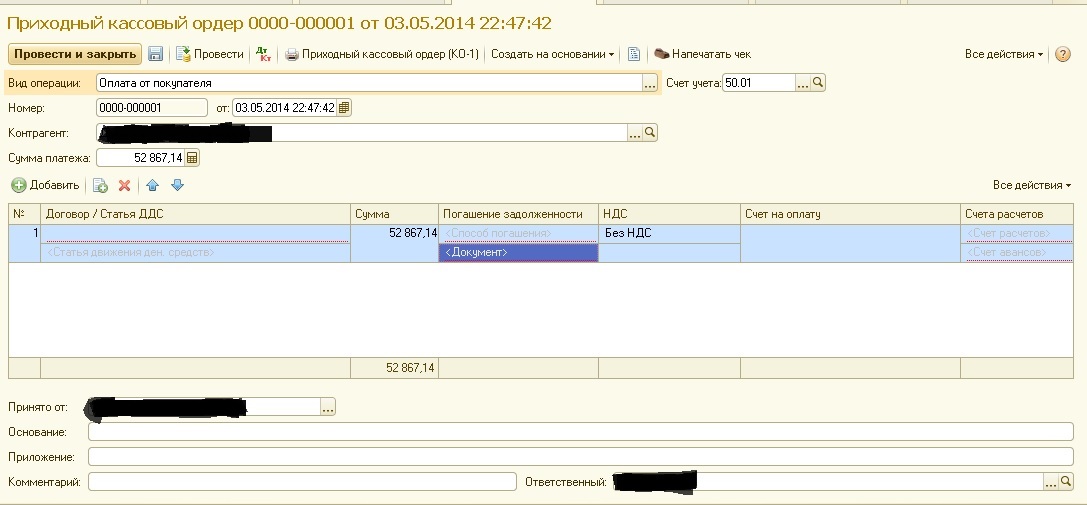Move row up with the blue arrow
Image resolution: width=1087 pixels, height=505 pixels.
tap(153, 185)
